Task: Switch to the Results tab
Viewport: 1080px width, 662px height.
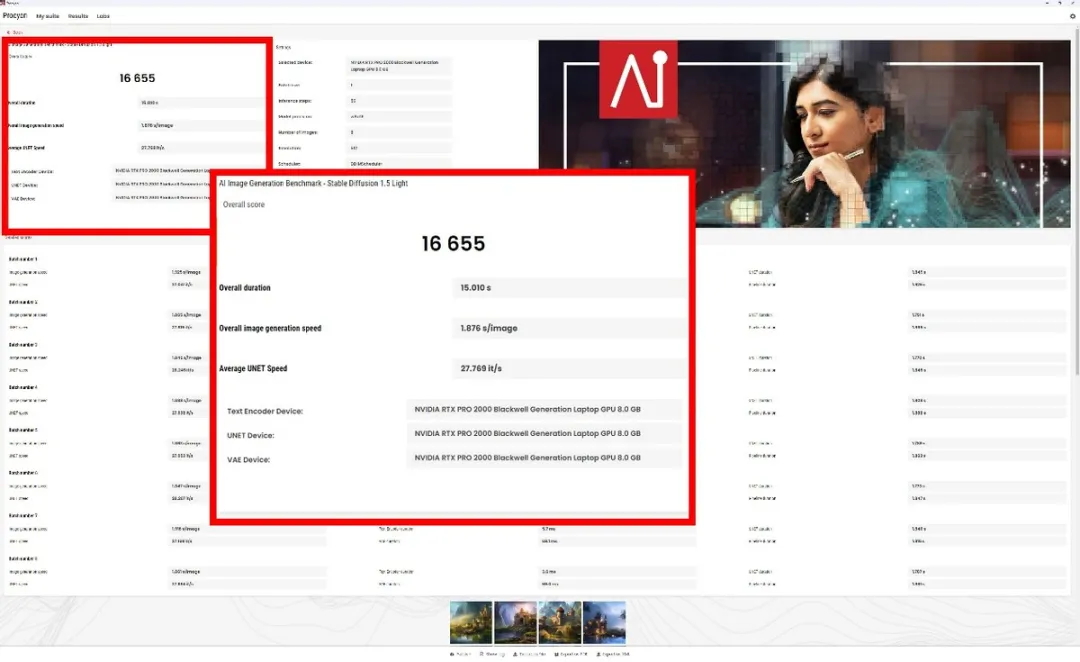Action: 78,16
